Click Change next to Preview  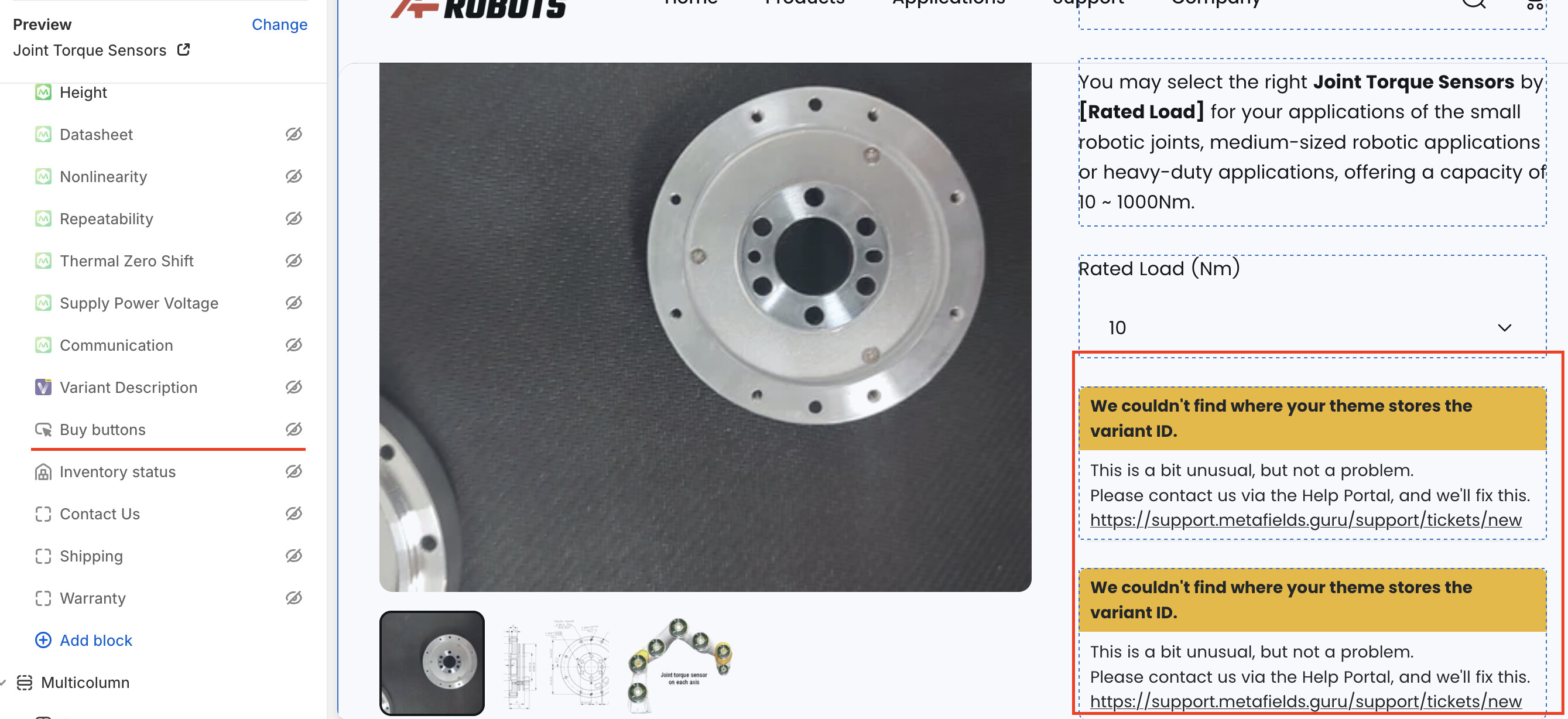(279, 25)
